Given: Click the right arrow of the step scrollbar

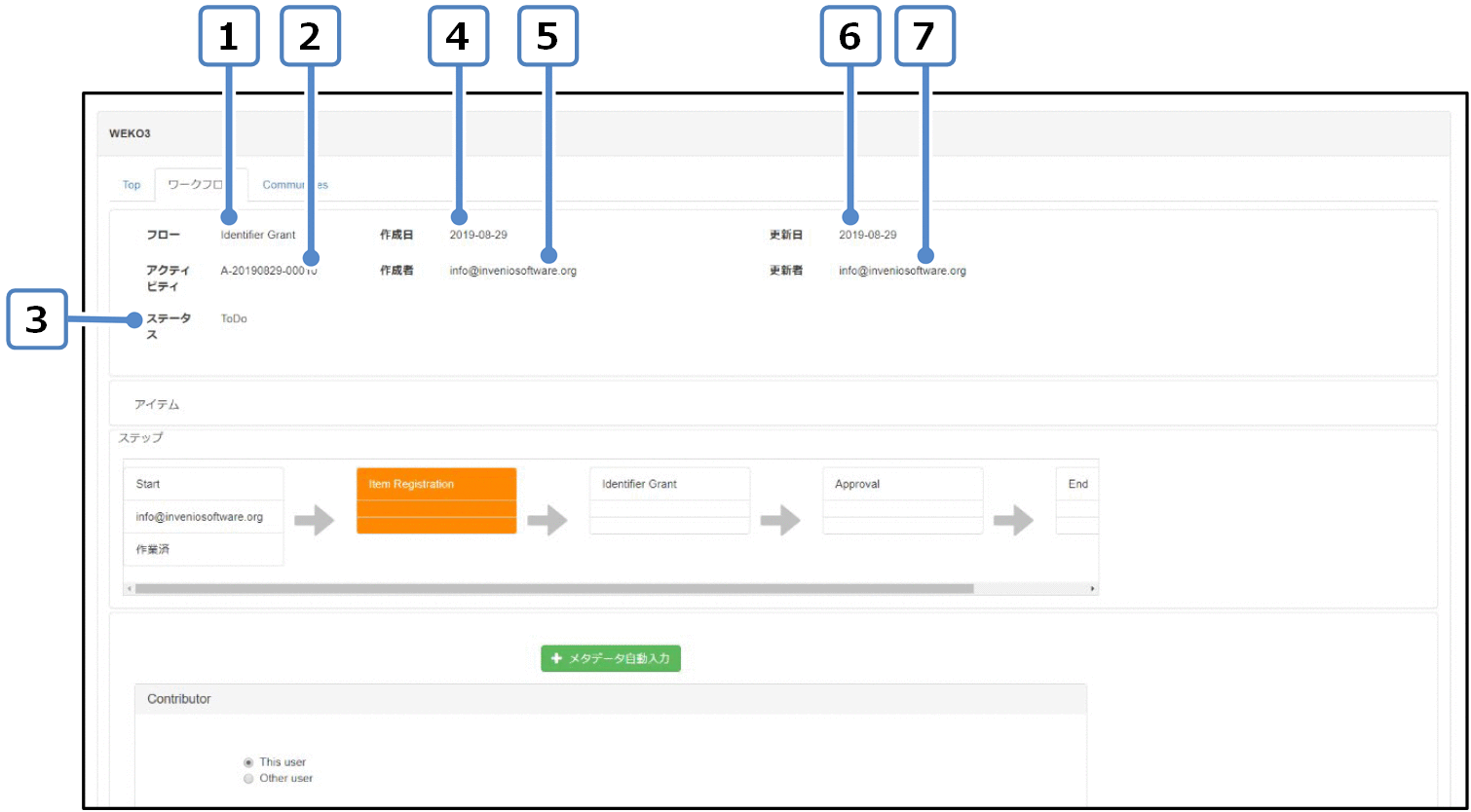Looking at the screenshot, I should coord(1092,589).
